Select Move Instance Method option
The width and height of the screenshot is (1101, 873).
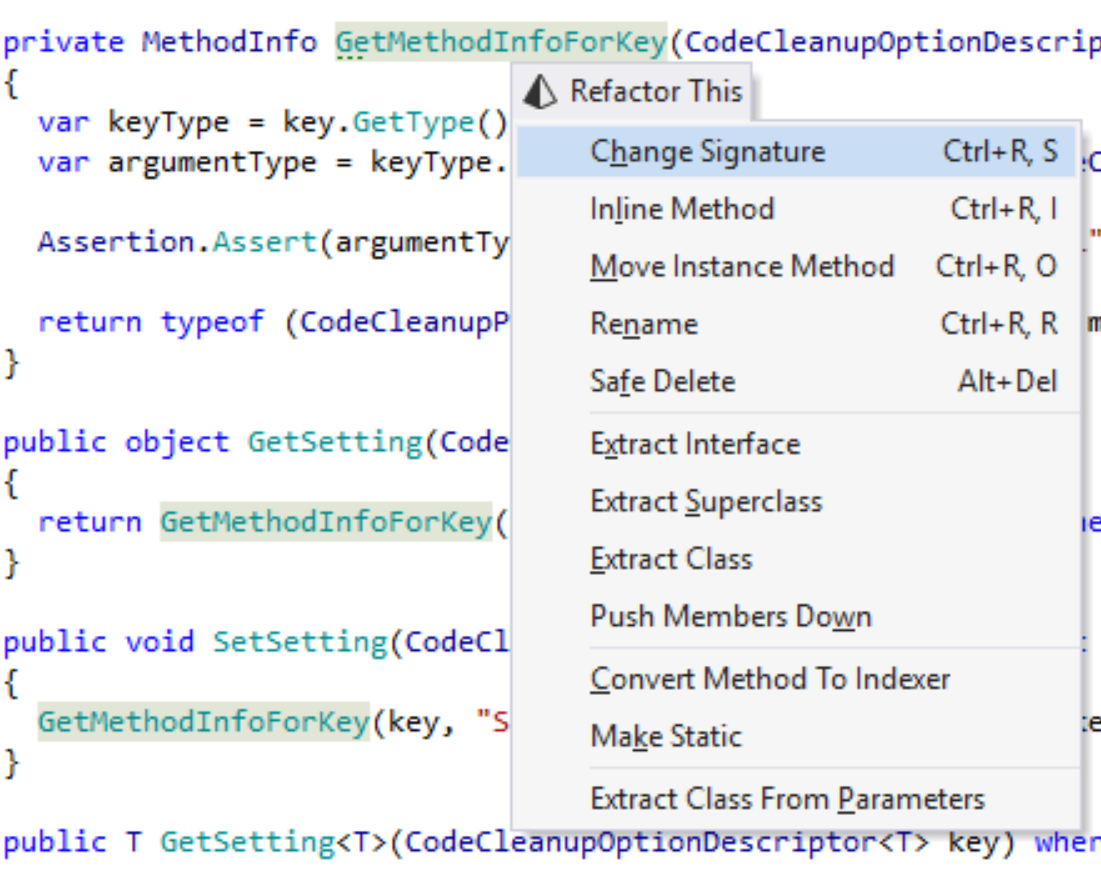coord(741,267)
